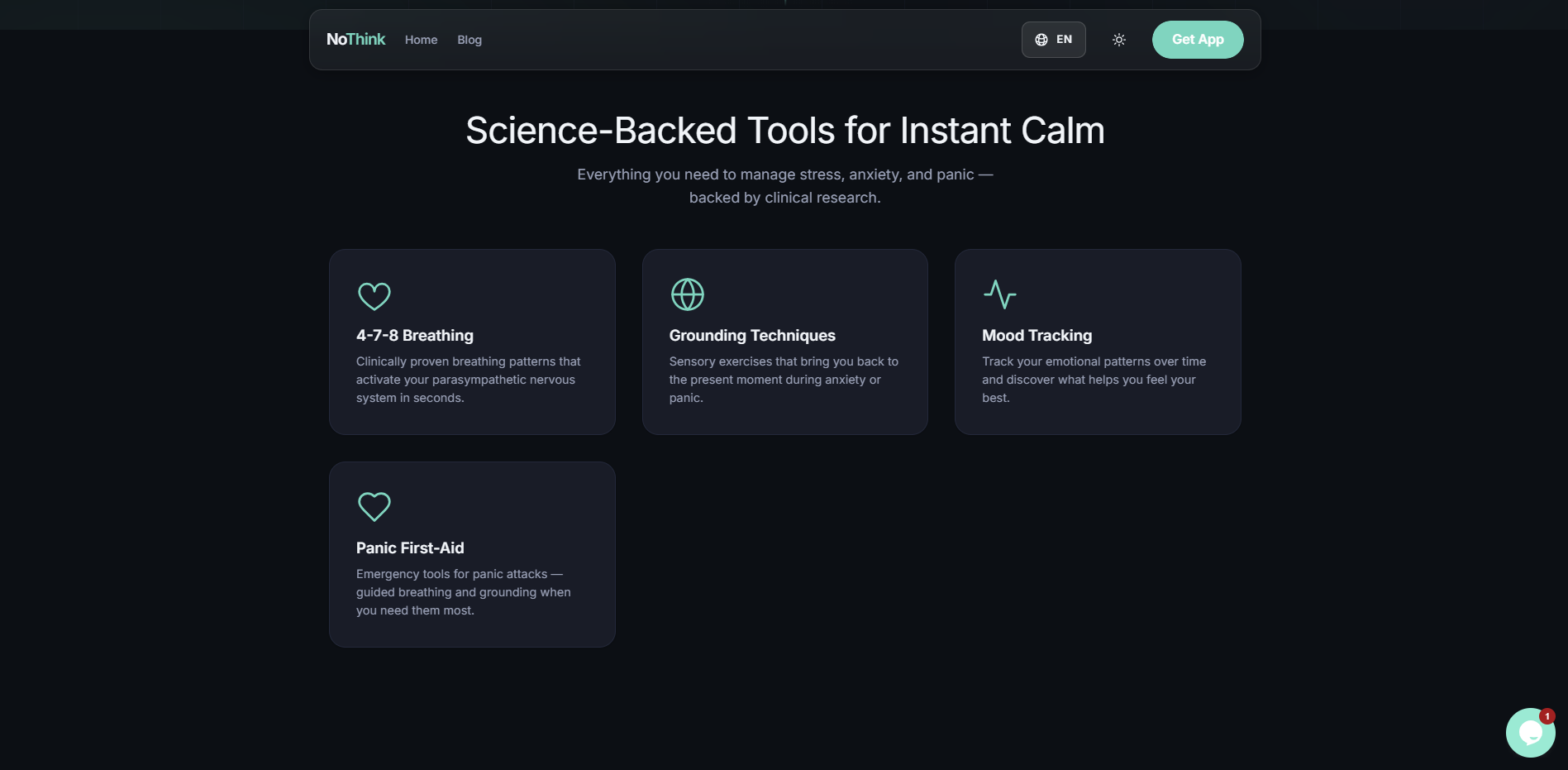
Task: Click the Mood Tracking card
Action: [x=1097, y=342]
